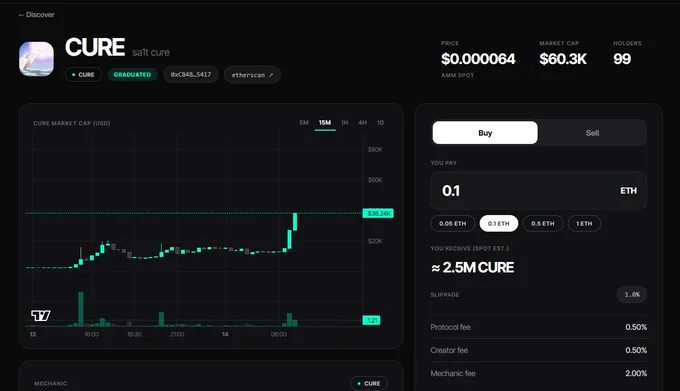The image size is (680, 391).
Task: Click the CURE badge in Mechanic panel
Action: tap(369, 384)
